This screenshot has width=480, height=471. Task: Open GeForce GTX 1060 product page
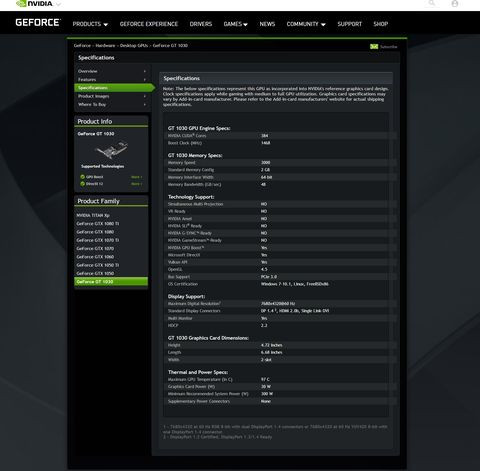coord(95,257)
